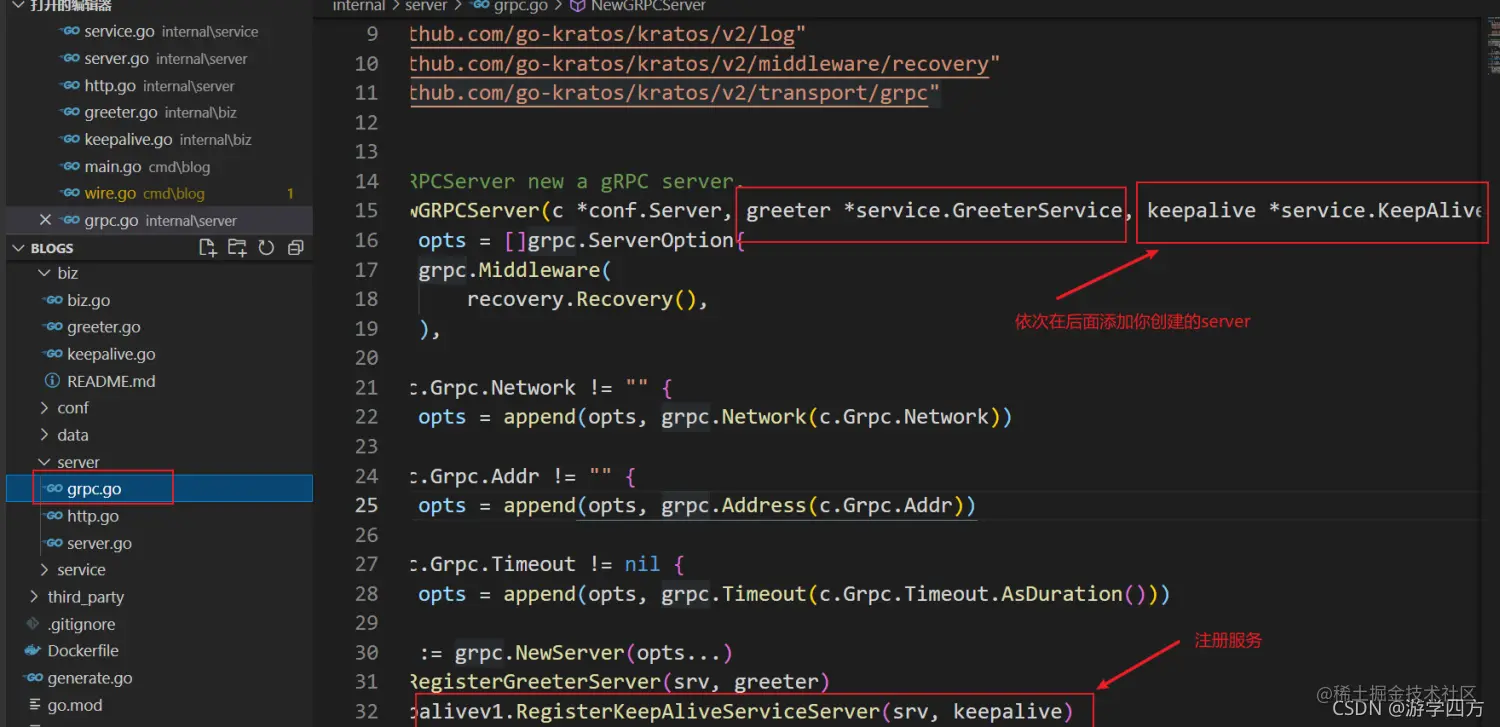Click the server breadcrumb segment
Image resolution: width=1500 pixels, height=727 pixels.
click(426, 6)
